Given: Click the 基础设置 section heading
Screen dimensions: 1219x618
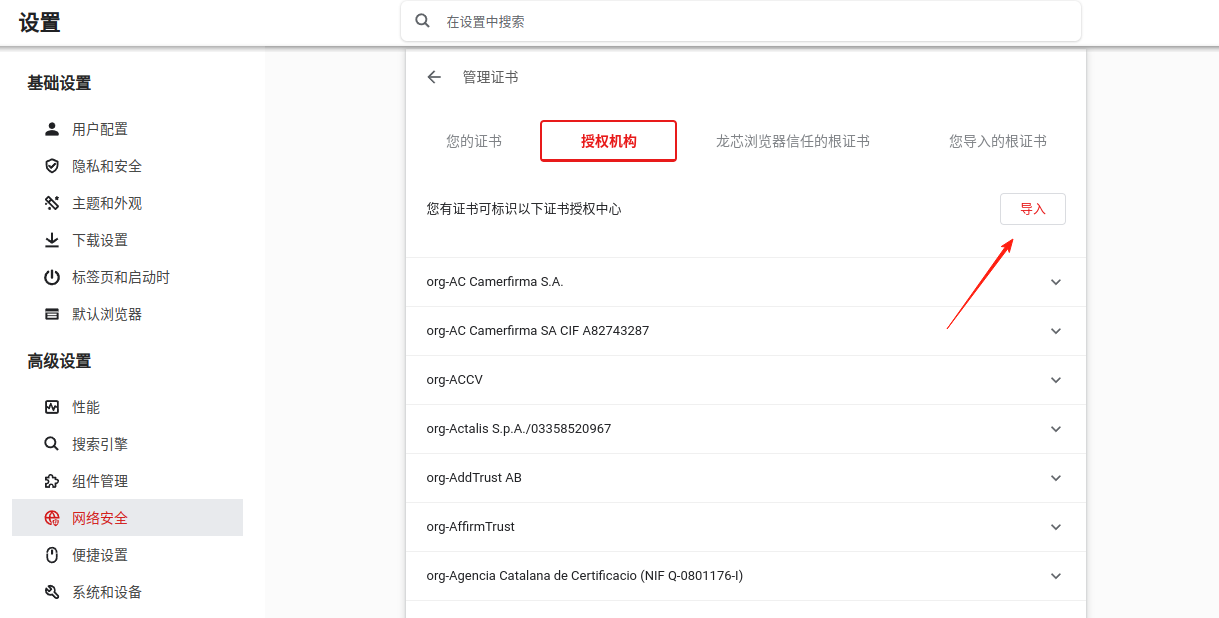Looking at the screenshot, I should click(59, 83).
